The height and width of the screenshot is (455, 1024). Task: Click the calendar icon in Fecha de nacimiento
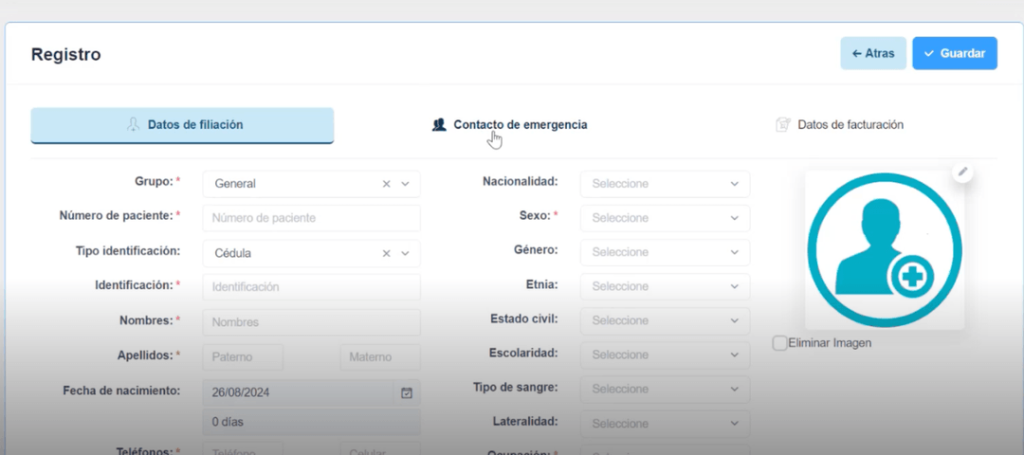coord(406,393)
